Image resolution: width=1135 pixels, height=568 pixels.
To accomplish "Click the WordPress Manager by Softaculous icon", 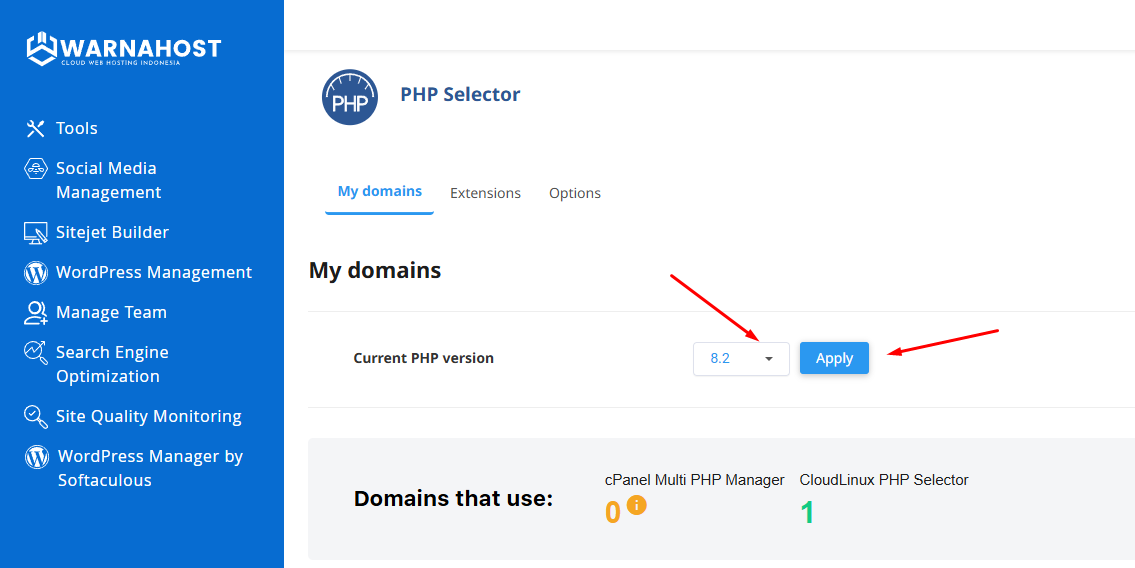I will point(37,457).
